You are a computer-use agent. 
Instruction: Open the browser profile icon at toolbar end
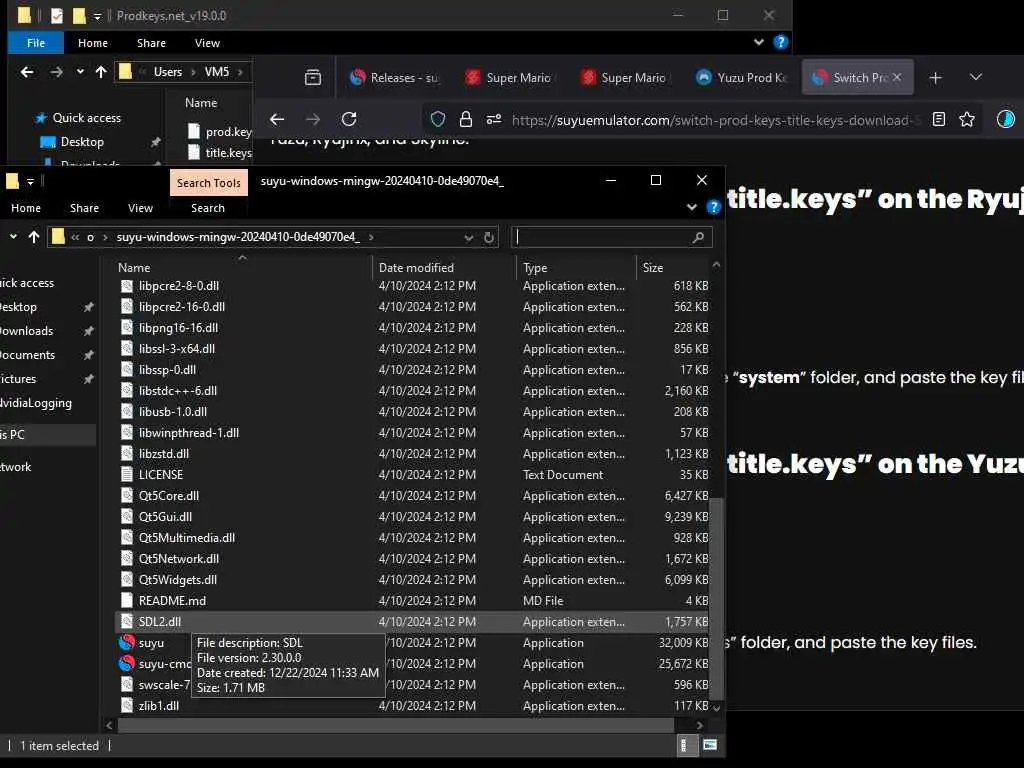click(x=1005, y=119)
